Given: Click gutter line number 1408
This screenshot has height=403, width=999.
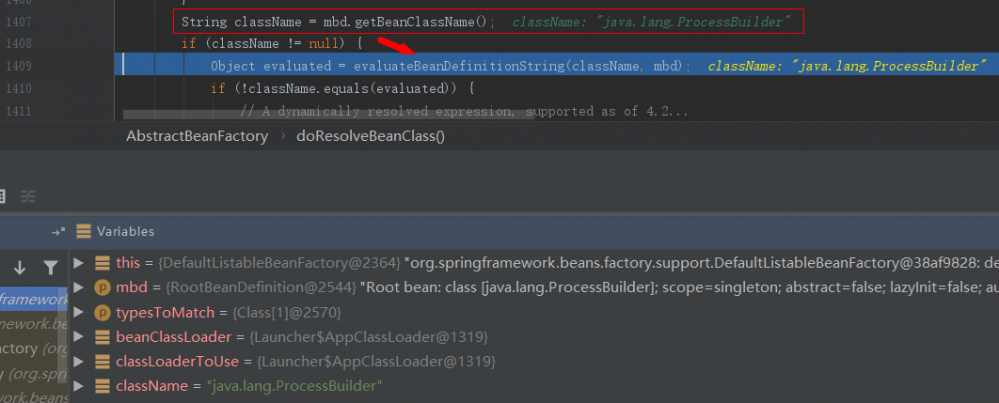Looking at the screenshot, I should point(17,44).
